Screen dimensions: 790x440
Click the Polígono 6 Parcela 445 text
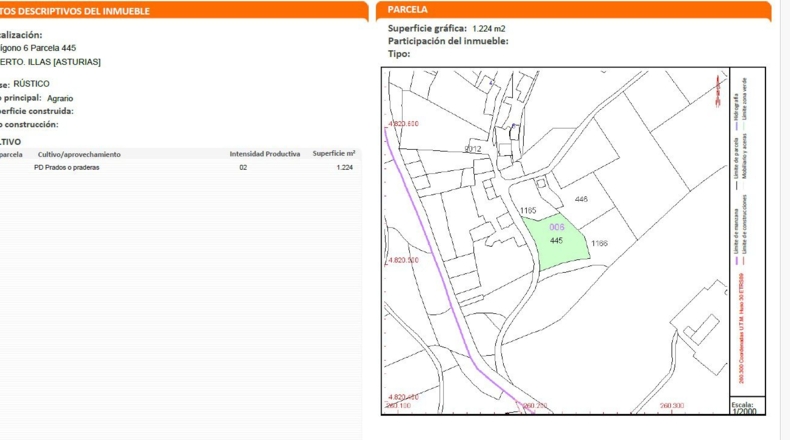38,48
